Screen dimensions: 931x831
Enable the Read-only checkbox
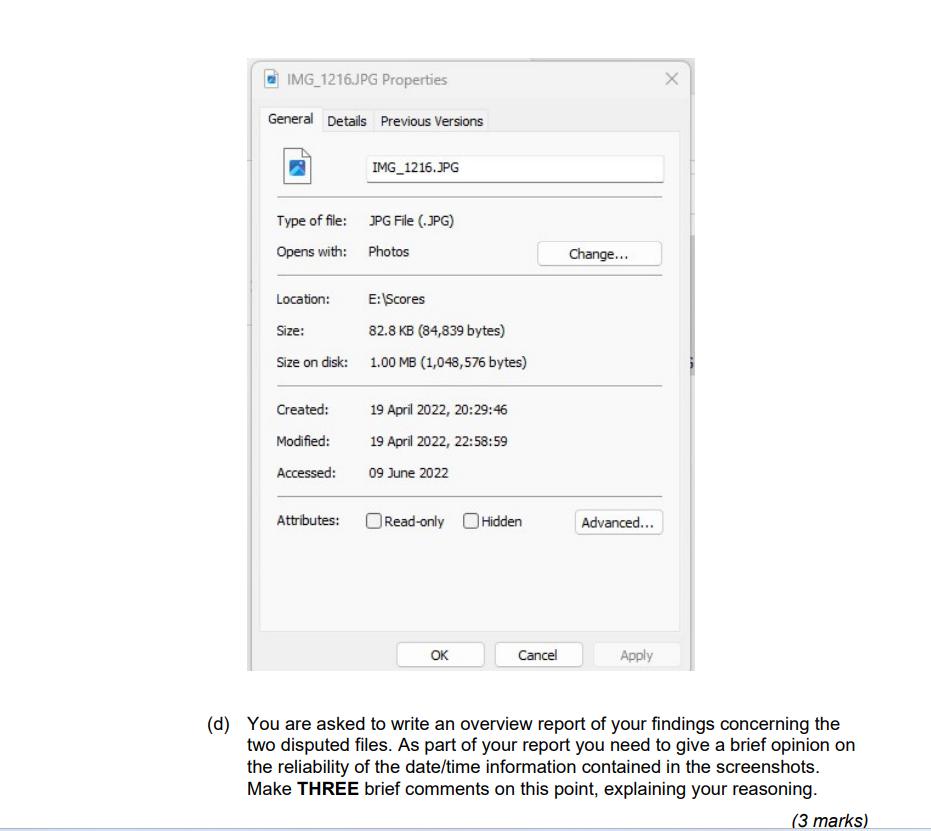373,521
